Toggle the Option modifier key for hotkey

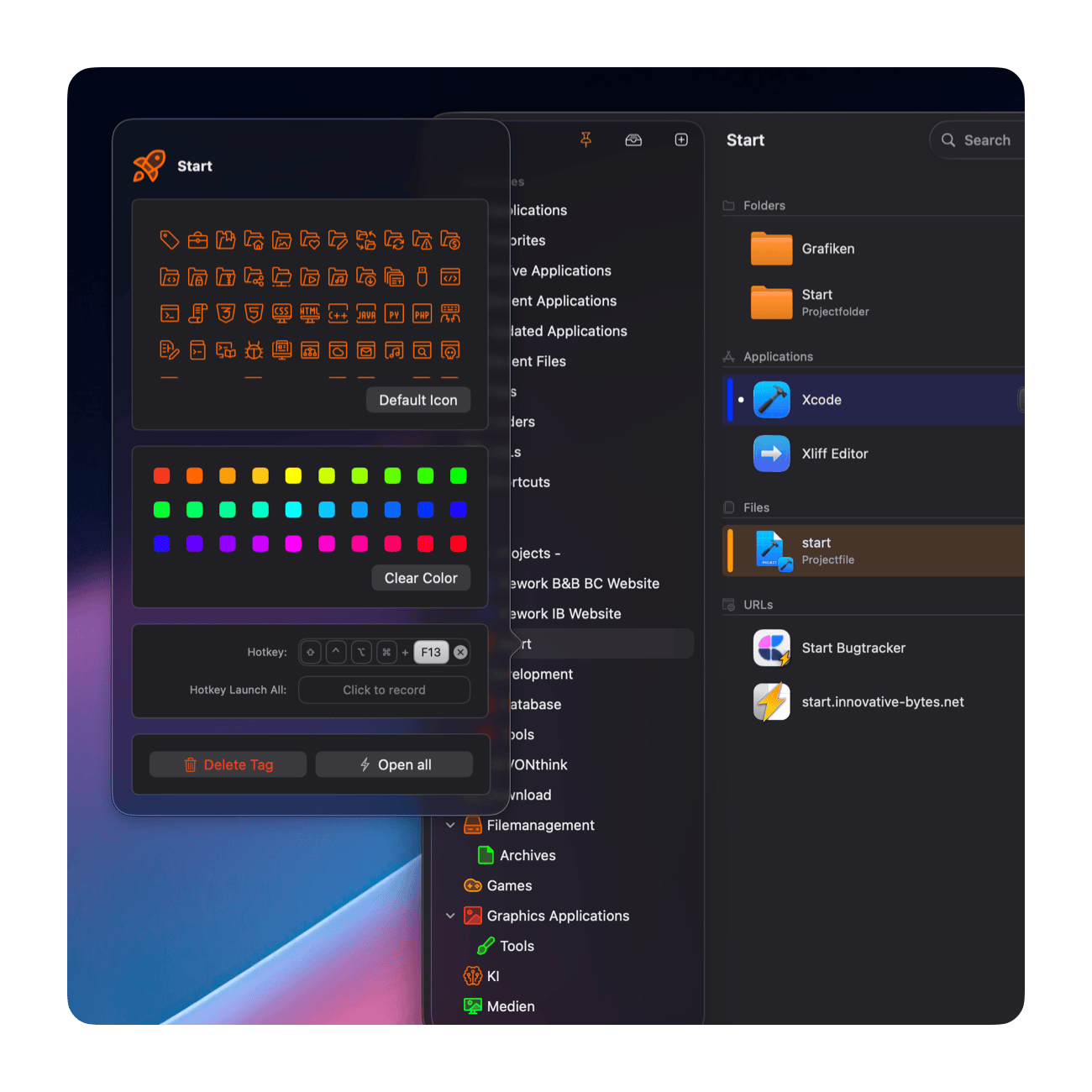click(361, 652)
